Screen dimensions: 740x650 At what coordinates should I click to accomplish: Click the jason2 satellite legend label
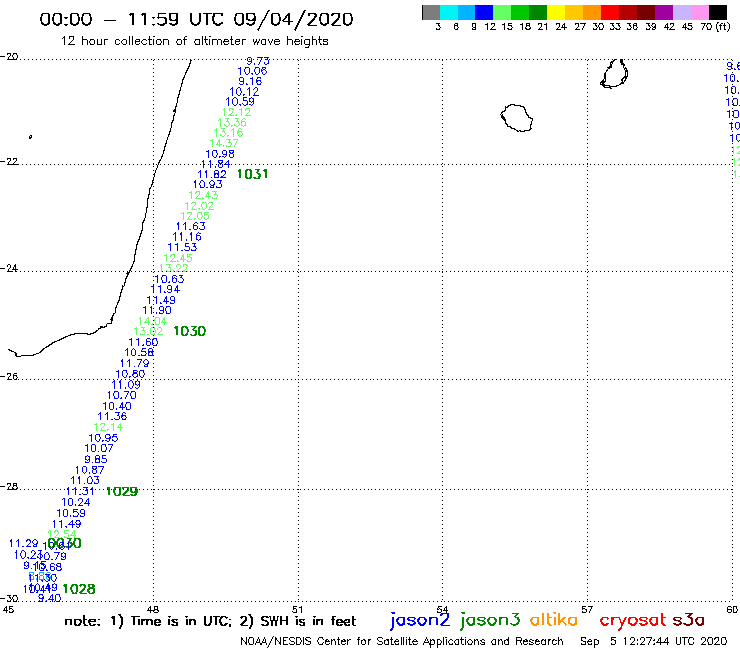(x=420, y=620)
